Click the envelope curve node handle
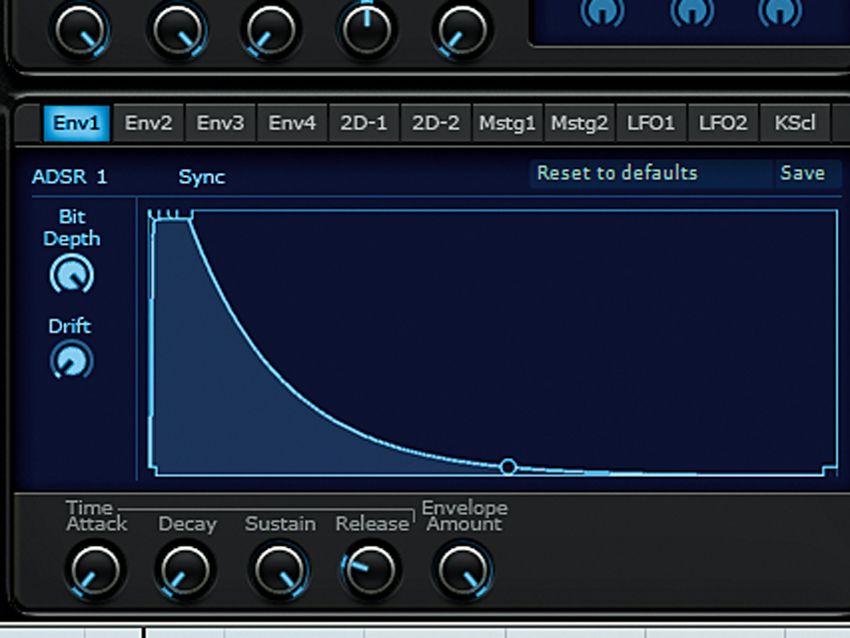This screenshot has width=850, height=638. (x=509, y=464)
